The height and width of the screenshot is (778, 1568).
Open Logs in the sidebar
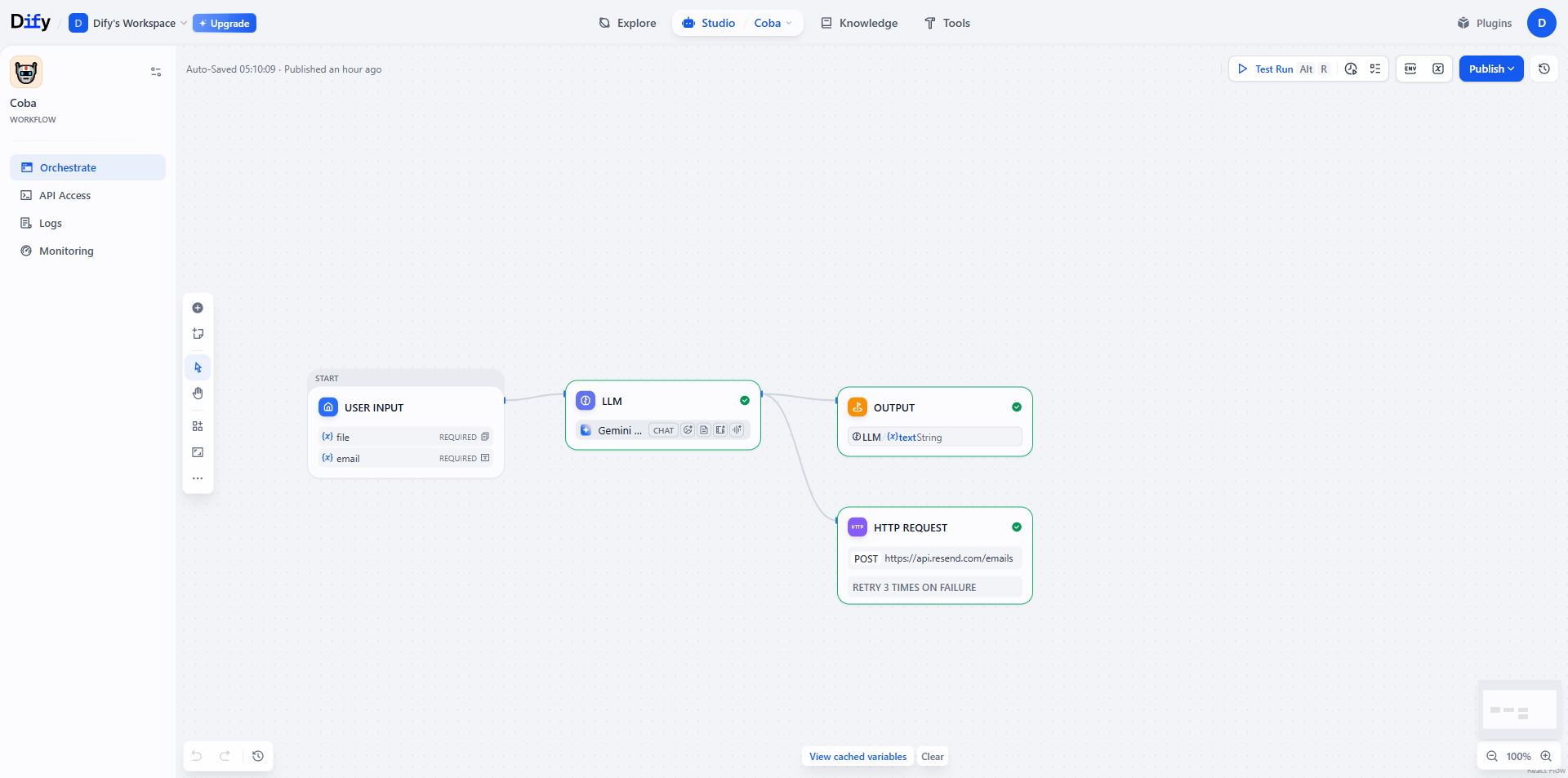(87, 223)
